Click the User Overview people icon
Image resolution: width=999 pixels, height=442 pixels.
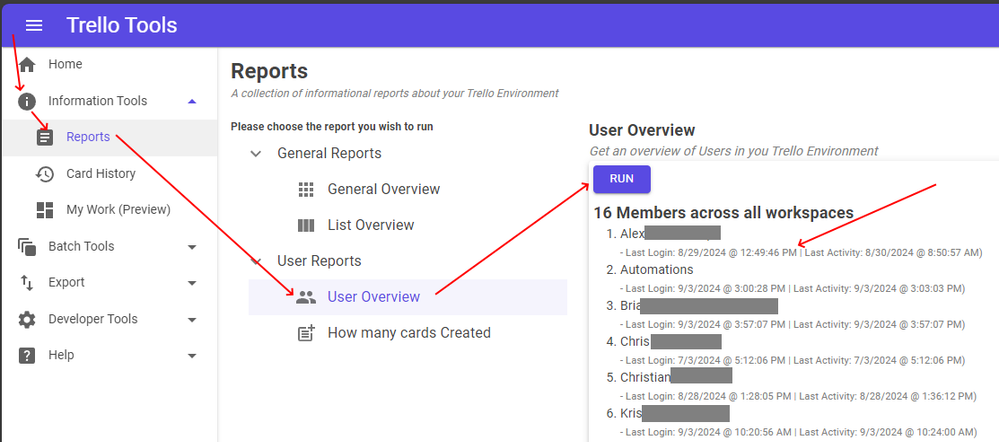click(306, 297)
